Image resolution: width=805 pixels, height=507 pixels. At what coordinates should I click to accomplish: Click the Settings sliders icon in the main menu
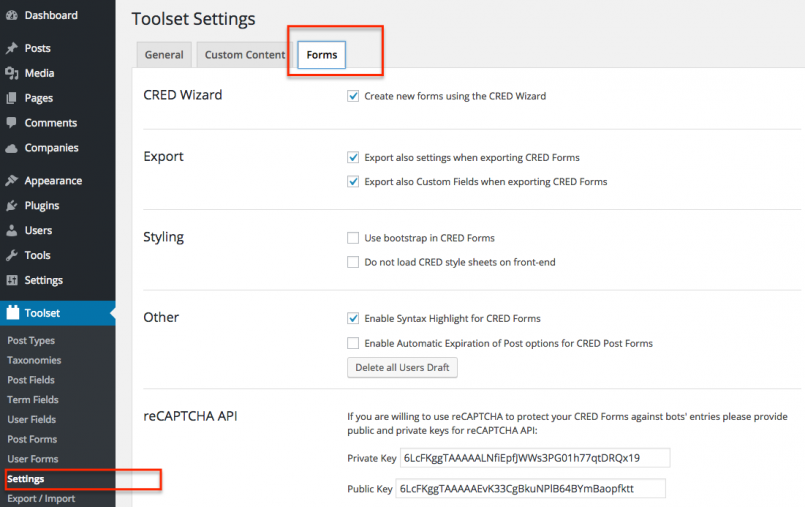pos(12,280)
